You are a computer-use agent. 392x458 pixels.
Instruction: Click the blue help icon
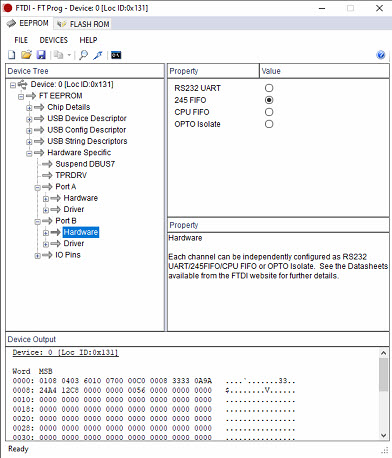381,55
